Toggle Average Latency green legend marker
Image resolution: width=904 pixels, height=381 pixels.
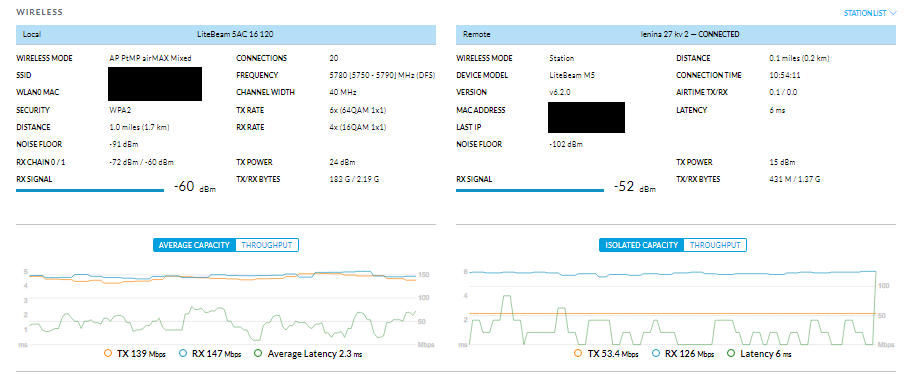coord(258,353)
